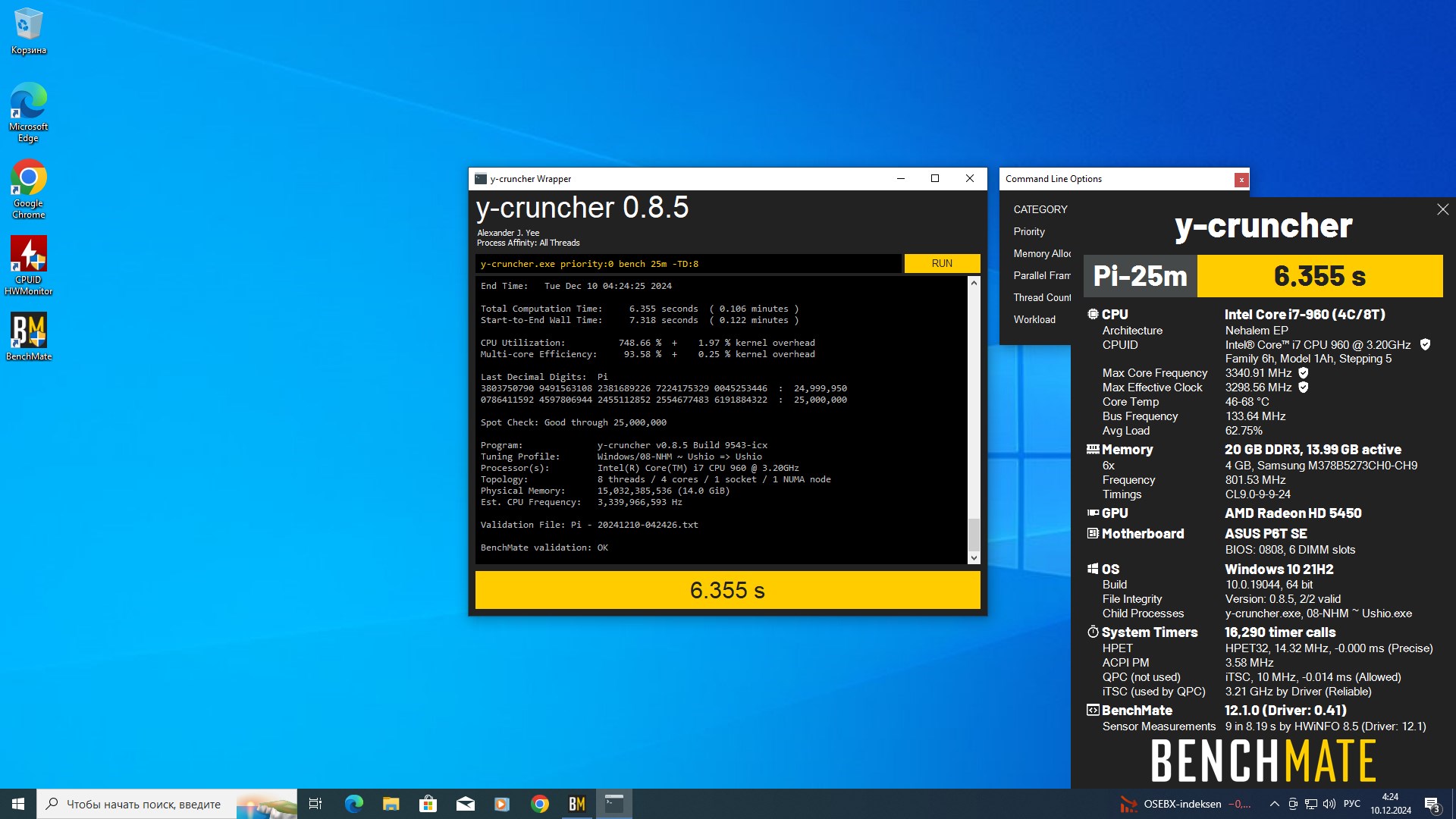This screenshot has width=1456, height=819.
Task: Open the notification center icon
Action: (x=1432, y=804)
